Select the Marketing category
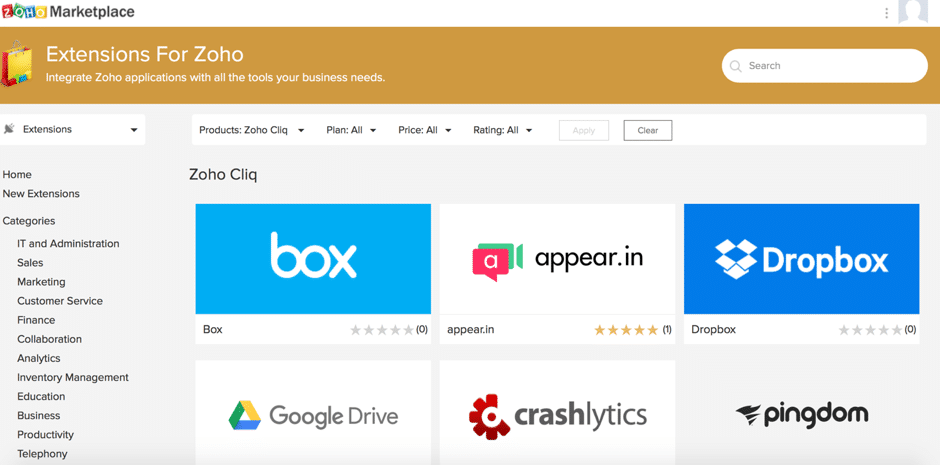Image resolution: width=940 pixels, height=465 pixels. (41, 282)
